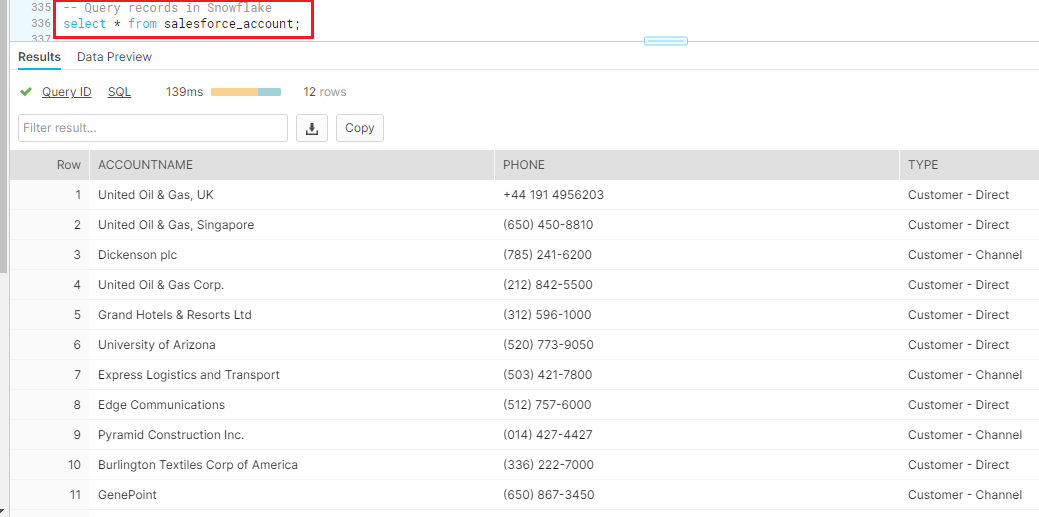The image size is (1039, 517).
Task: Sort by the PHONE column header
Action: [x=524, y=165]
